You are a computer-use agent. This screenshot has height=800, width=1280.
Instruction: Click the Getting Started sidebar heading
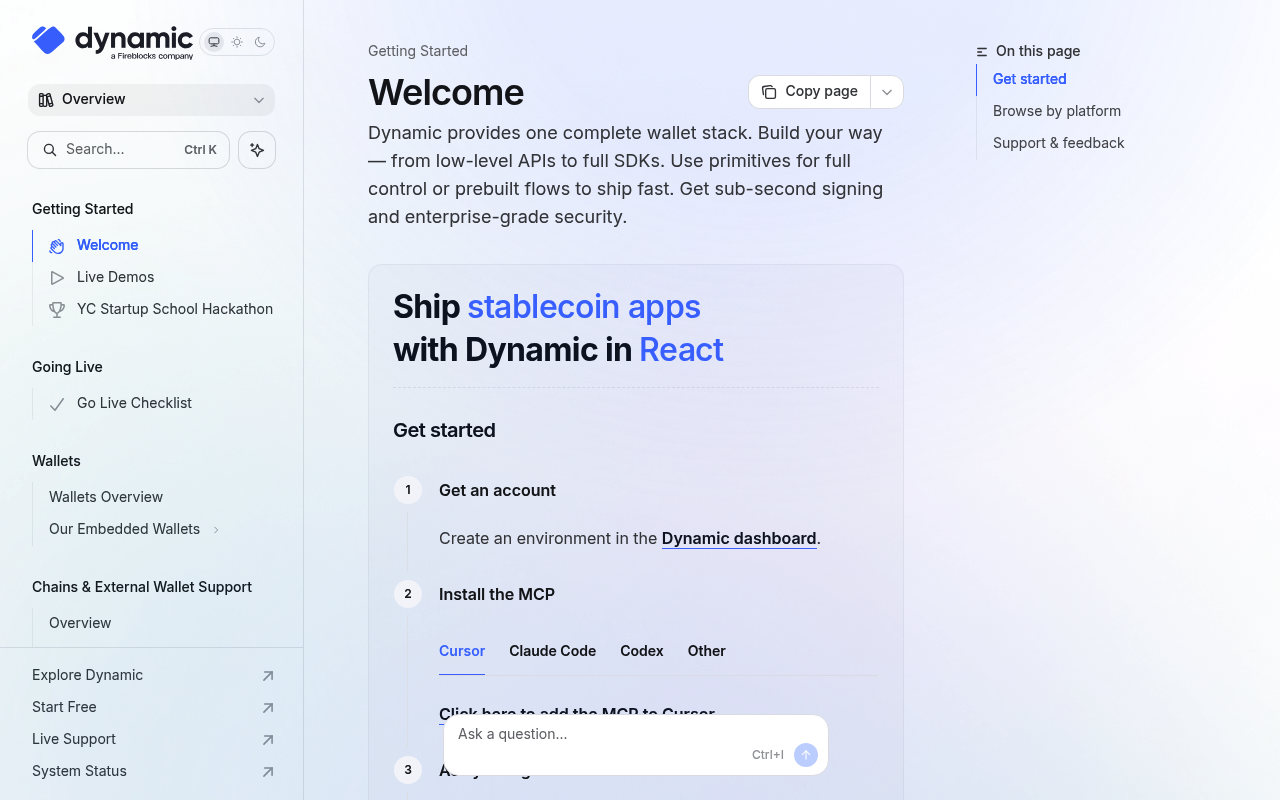click(x=82, y=209)
